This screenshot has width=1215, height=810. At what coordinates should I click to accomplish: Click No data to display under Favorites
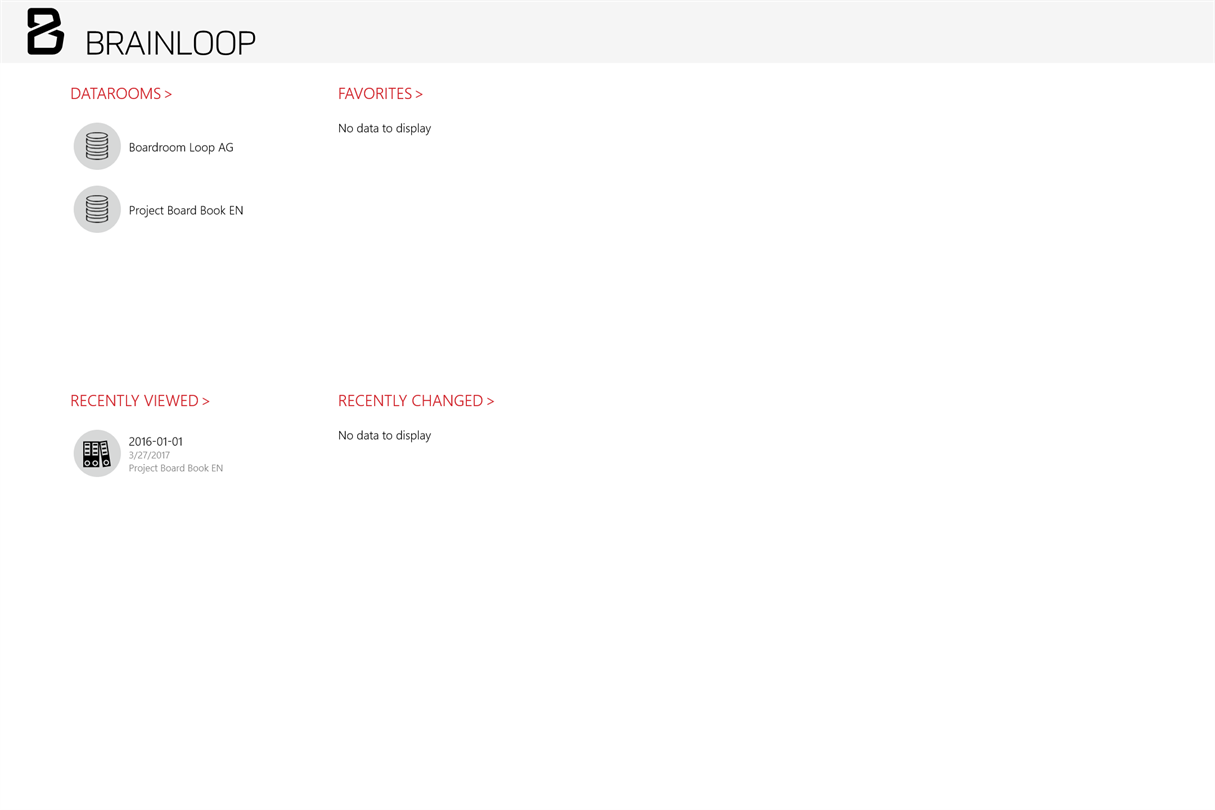tap(385, 129)
